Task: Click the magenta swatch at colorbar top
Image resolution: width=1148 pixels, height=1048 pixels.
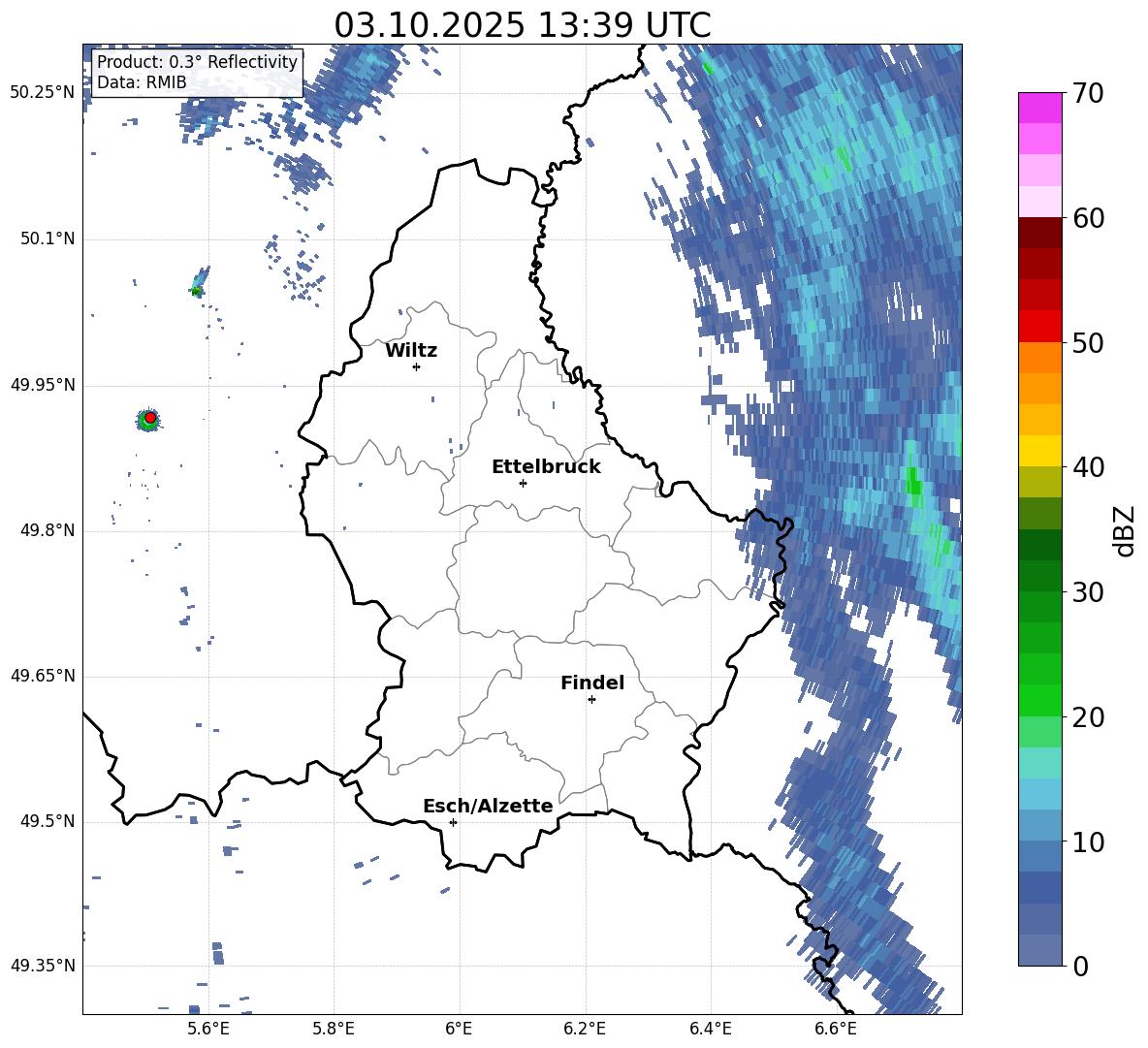Action: (1039, 109)
